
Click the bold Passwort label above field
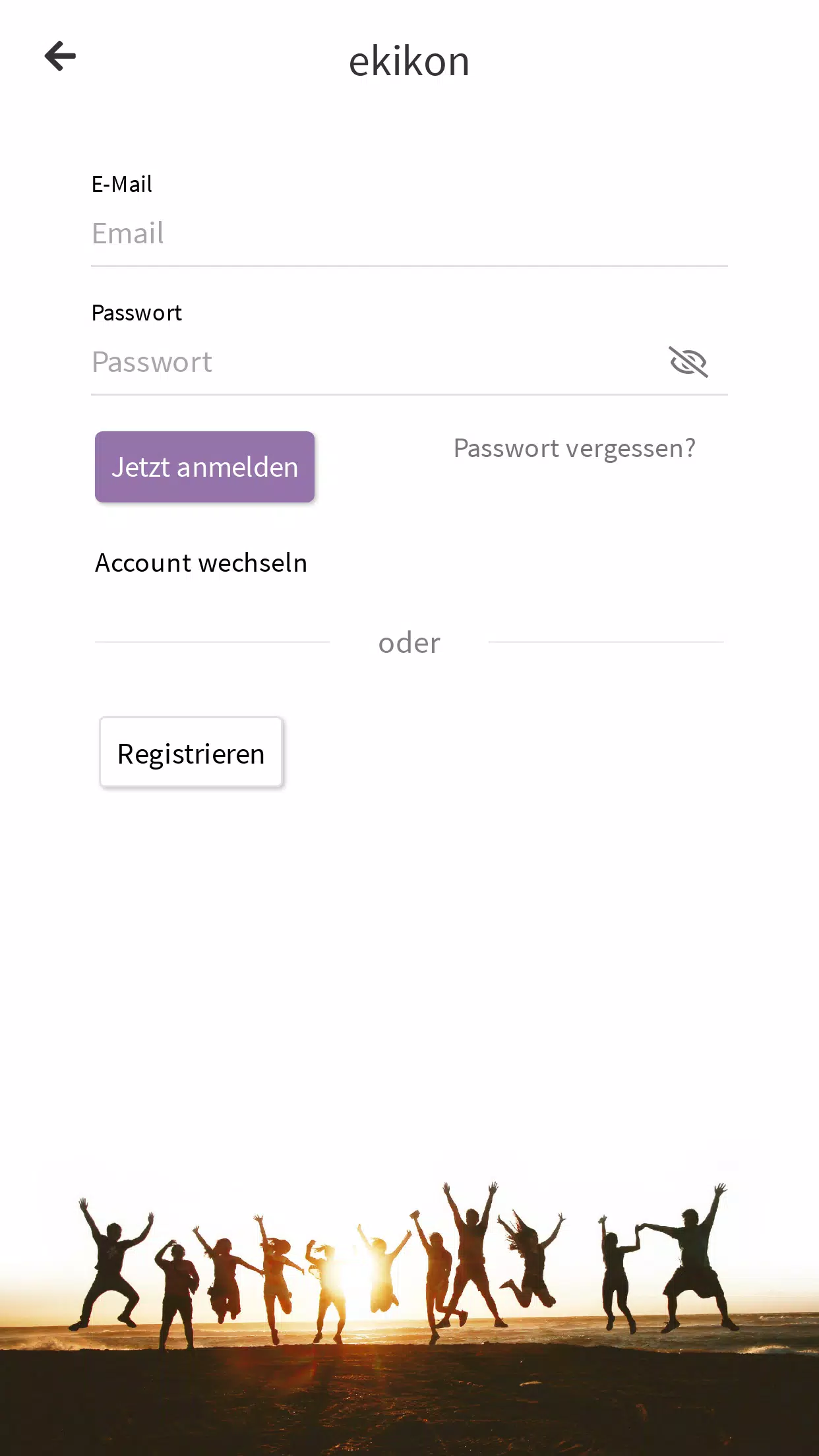tap(136, 313)
